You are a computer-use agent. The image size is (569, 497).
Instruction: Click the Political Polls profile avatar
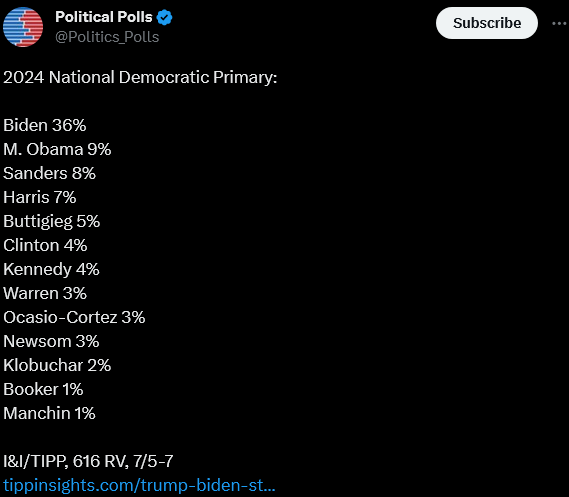point(23,27)
